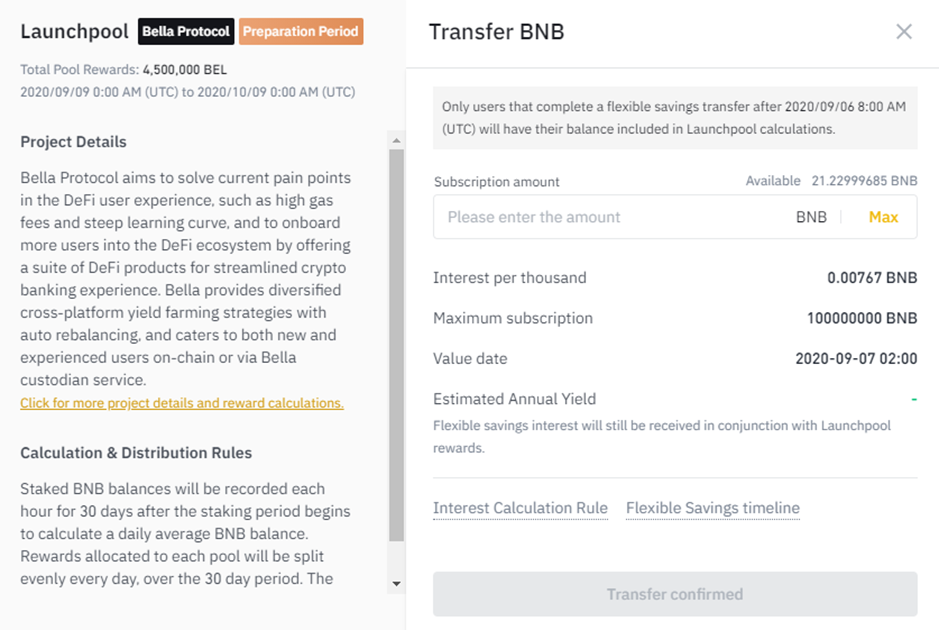
Task: Click the flexible savings transfer notice box
Action: [x=675, y=118]
